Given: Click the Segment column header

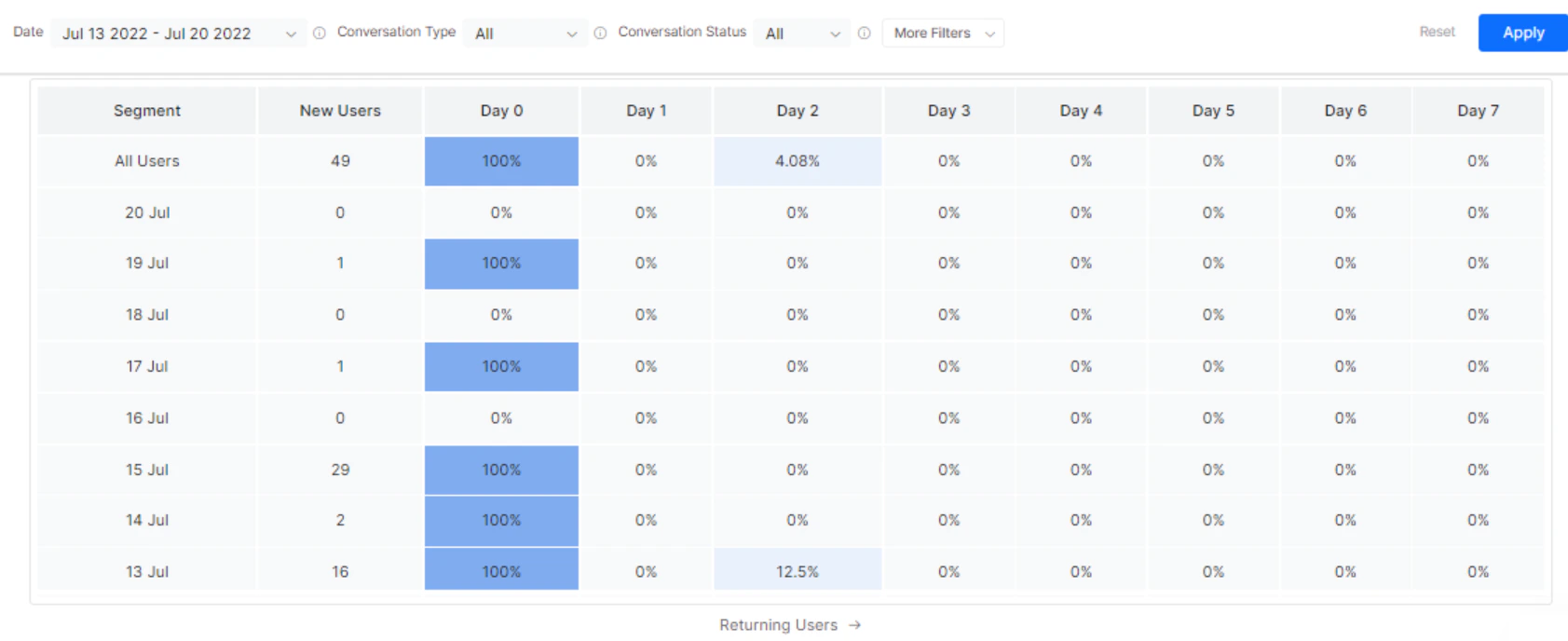Looking at the screenshot, I should [146, 110].
